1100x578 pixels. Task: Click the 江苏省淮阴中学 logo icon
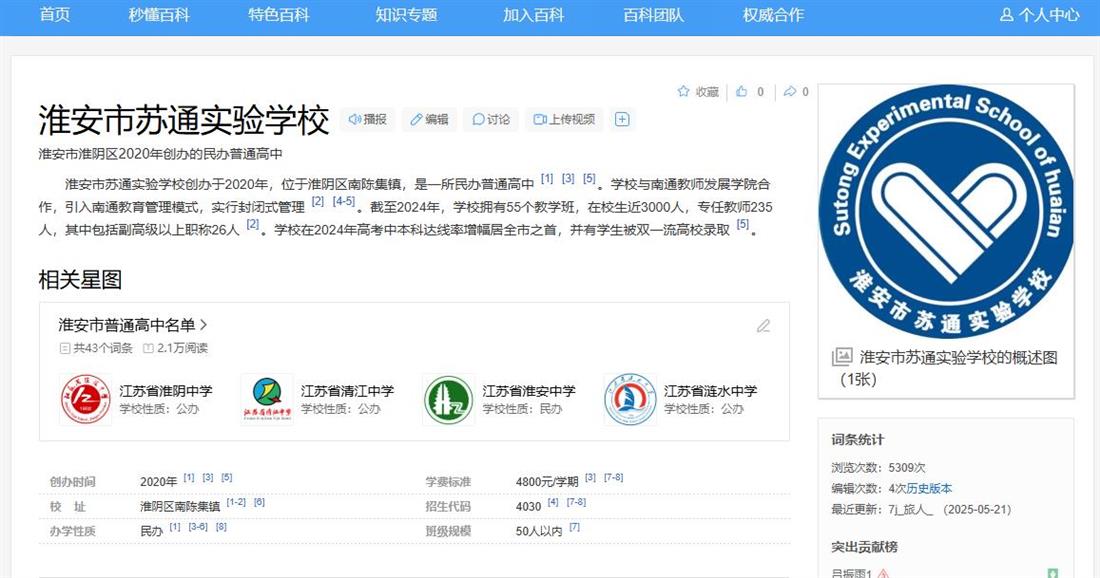(x=86, y=399)
